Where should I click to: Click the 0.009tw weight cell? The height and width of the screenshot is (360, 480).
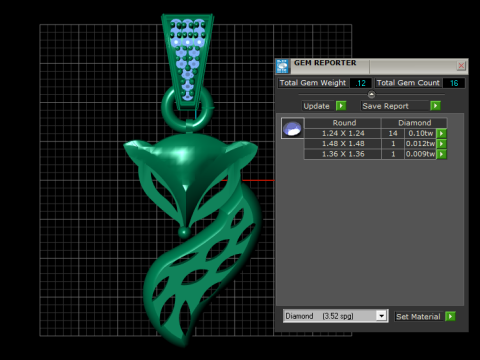tap(421, 154)
